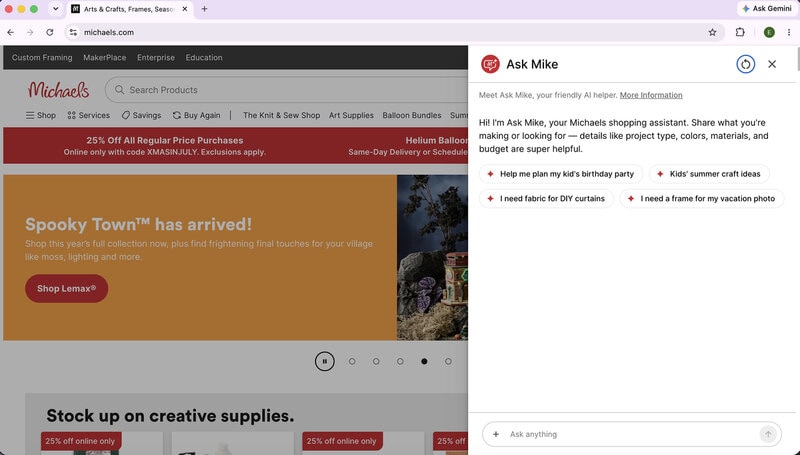This screenshot has width=800, height=455.
Task: Go to Art Supplies
Action: 351,115
